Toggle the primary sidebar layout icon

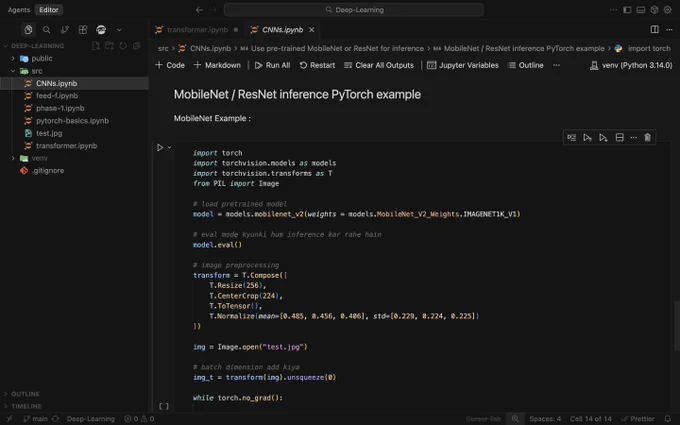pos(627,10)
